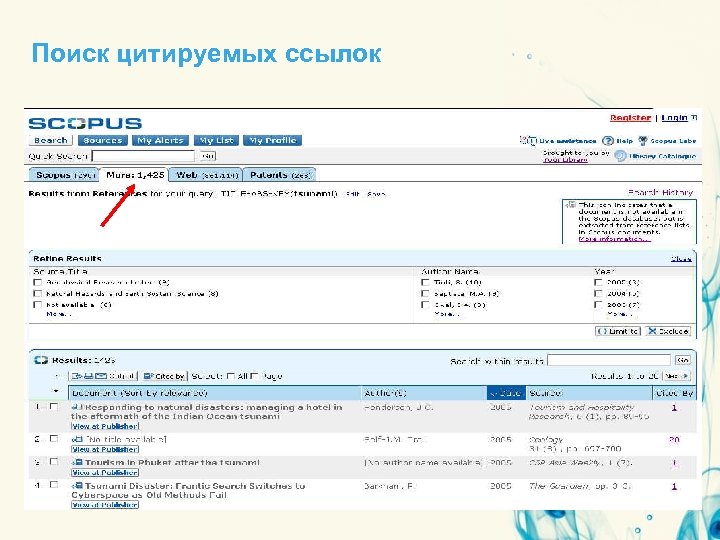Click the sort arrow beside Document column
Viewport: 720px width, 540px height.
56,391
